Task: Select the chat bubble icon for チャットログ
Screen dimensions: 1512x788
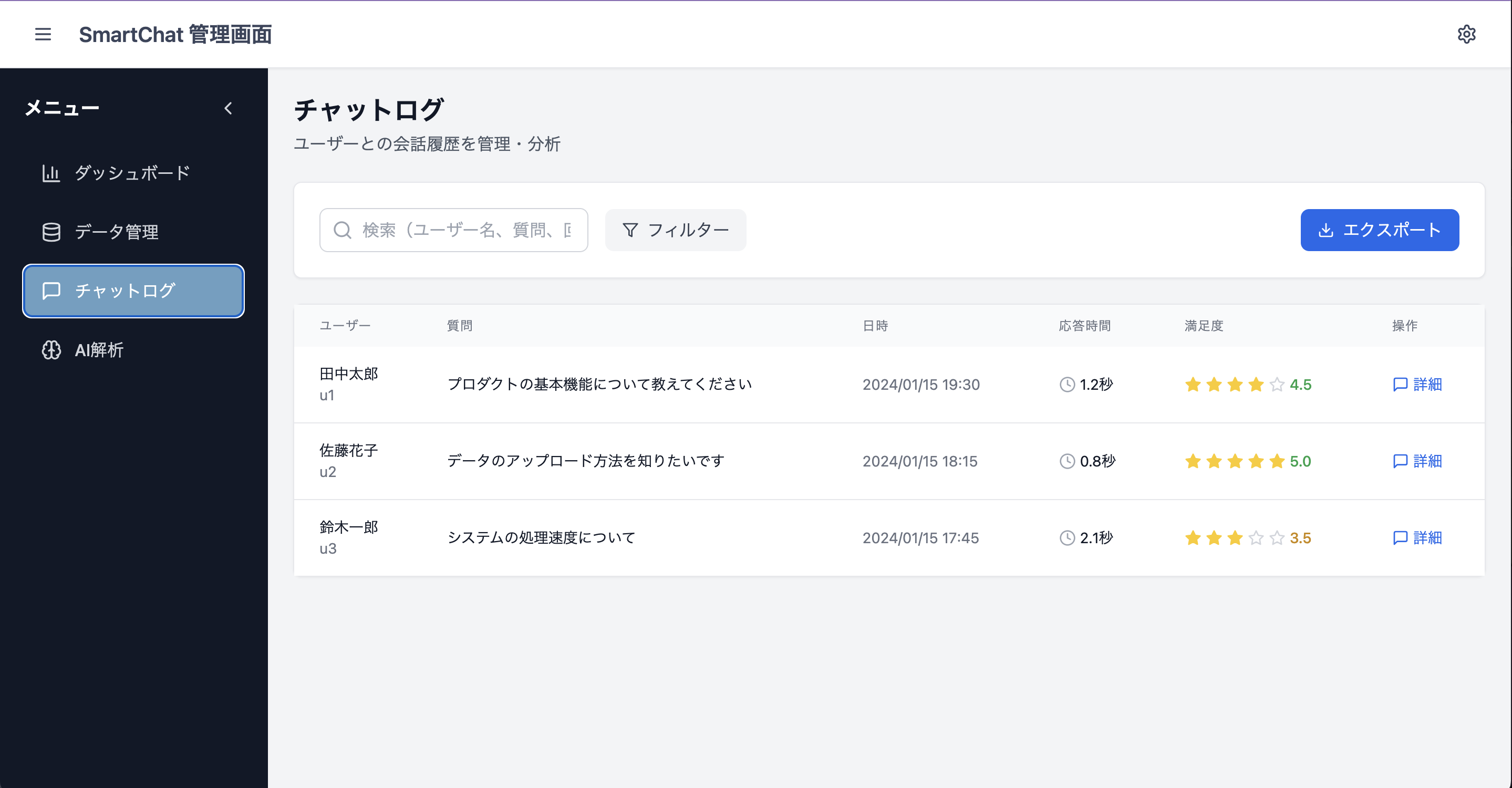Action: pos(51,291)
